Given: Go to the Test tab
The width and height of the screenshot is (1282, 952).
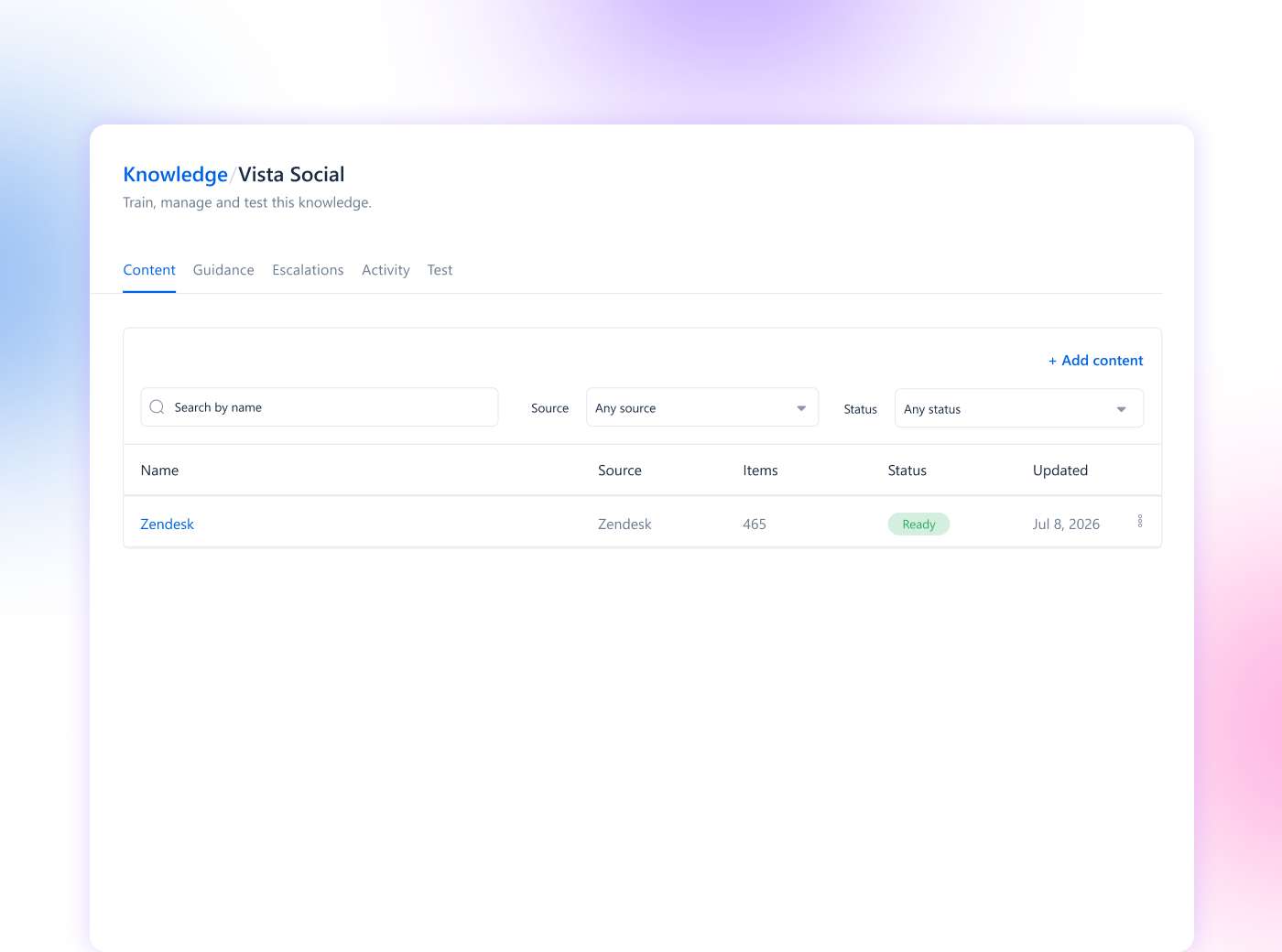Looking at the screenshot, I should coord(440,270).
